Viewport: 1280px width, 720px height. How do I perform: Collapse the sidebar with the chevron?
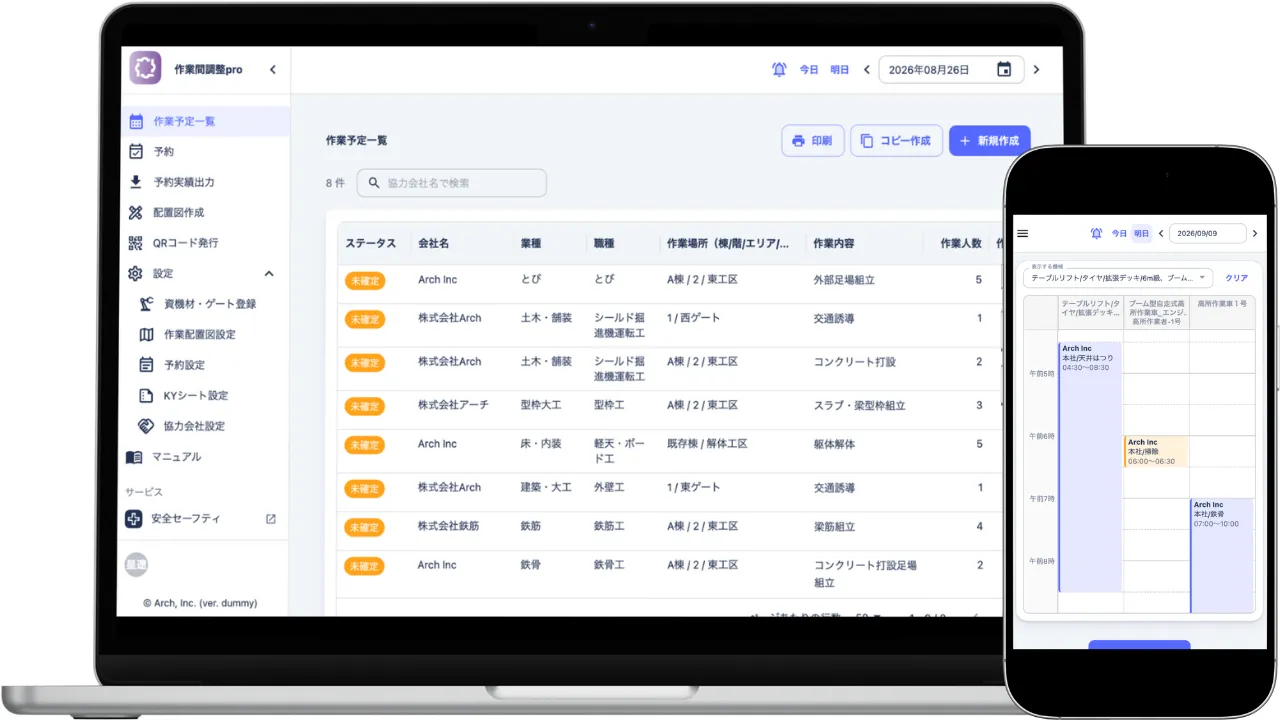tap(272, 70)
